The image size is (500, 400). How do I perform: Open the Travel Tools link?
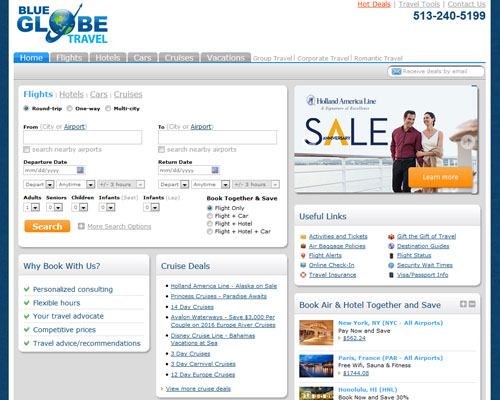coord(419,4)
